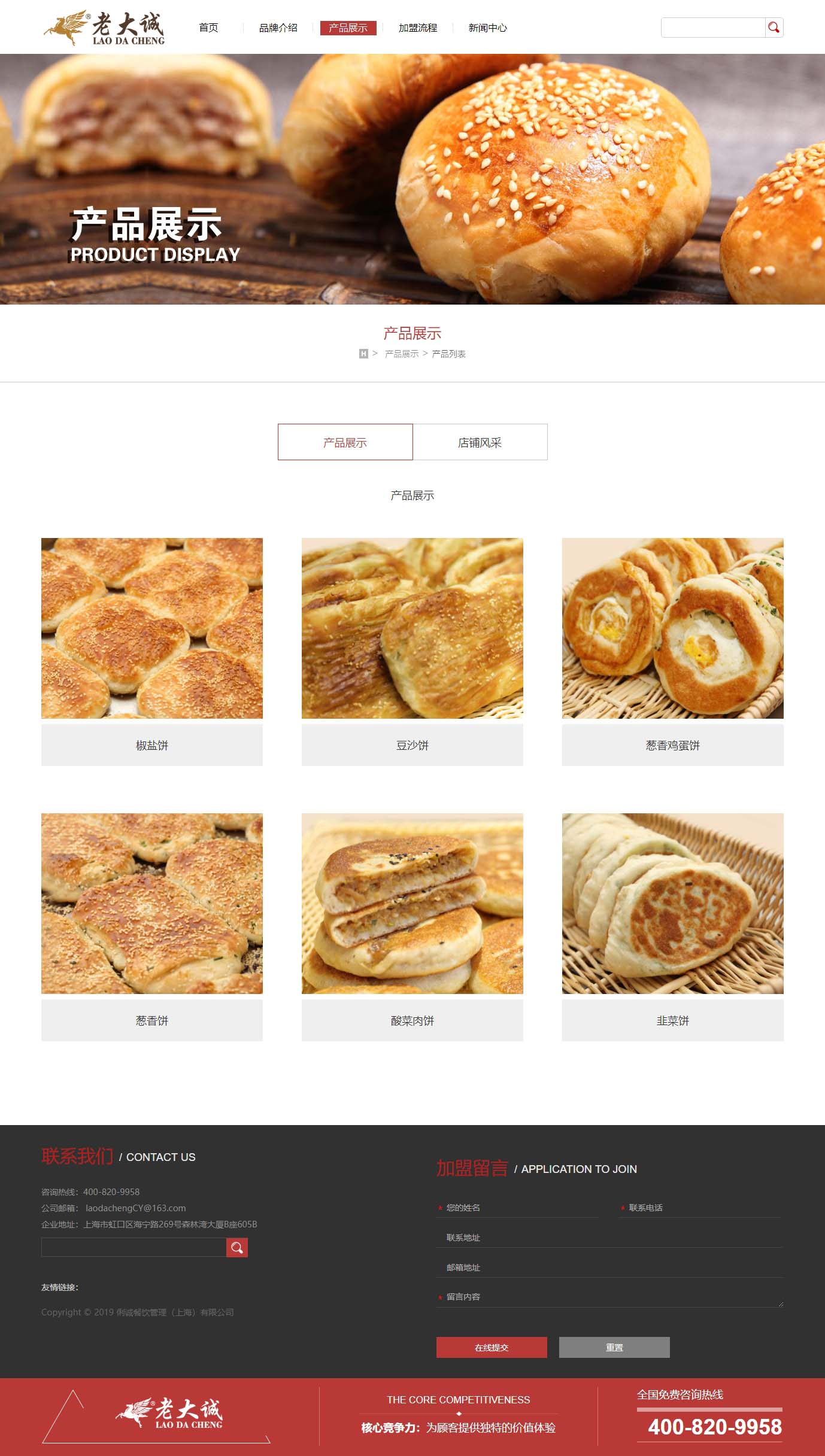Select the 产品展示 tab
Image resolution: width=825 pixels, height=1456 pixels.
pos(345,442)
